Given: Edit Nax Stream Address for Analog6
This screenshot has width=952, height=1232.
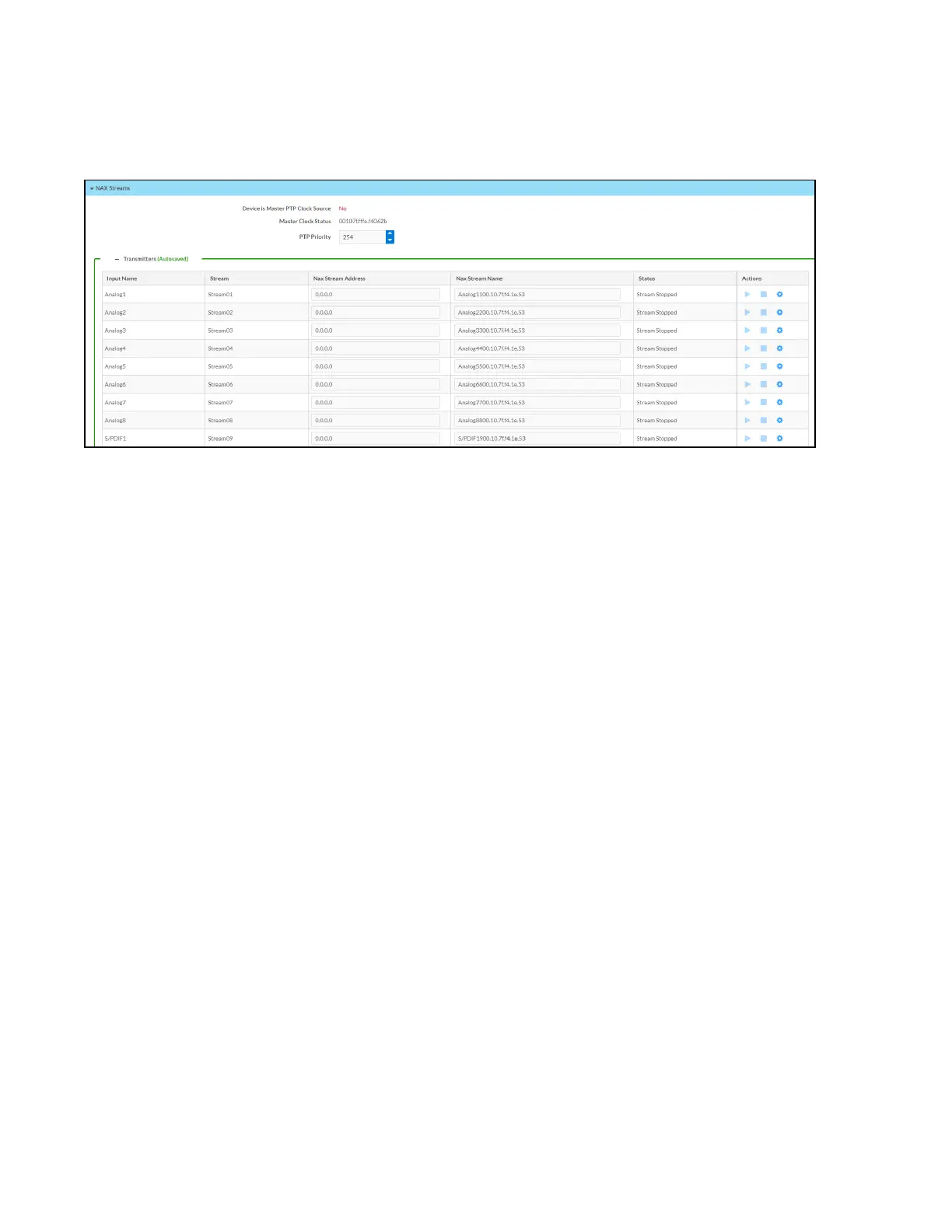Looking at the screenshot, I should click(376, 384).
